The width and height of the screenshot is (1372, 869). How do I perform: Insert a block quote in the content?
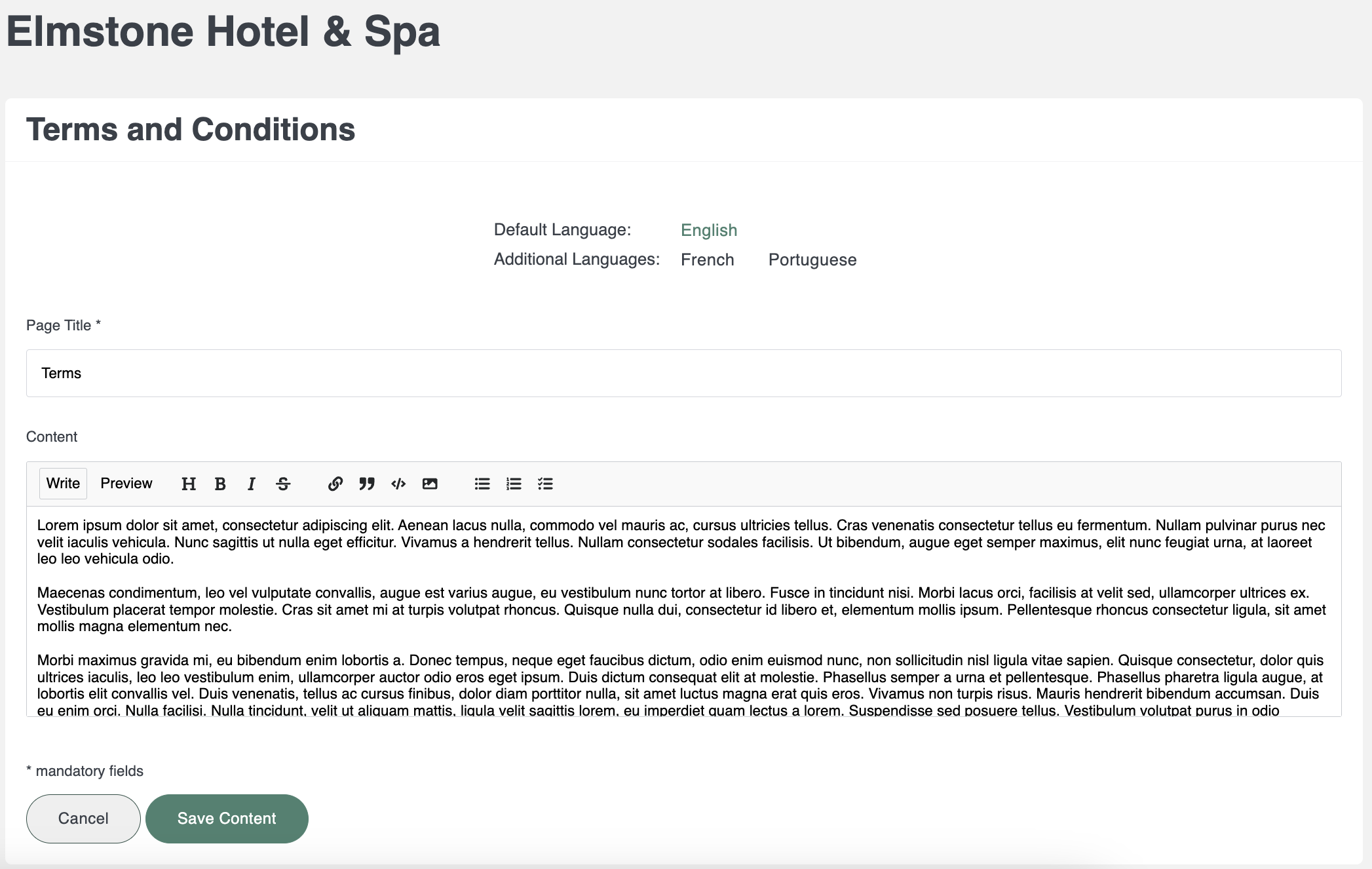coord(367,484)
